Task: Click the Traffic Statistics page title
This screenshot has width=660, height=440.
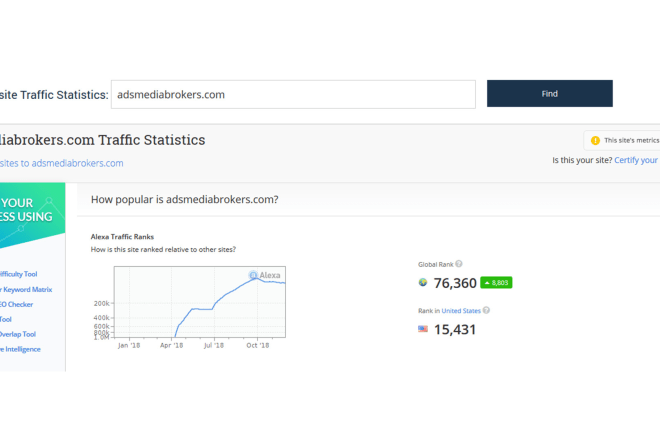Action: click(x=102, y=140)
